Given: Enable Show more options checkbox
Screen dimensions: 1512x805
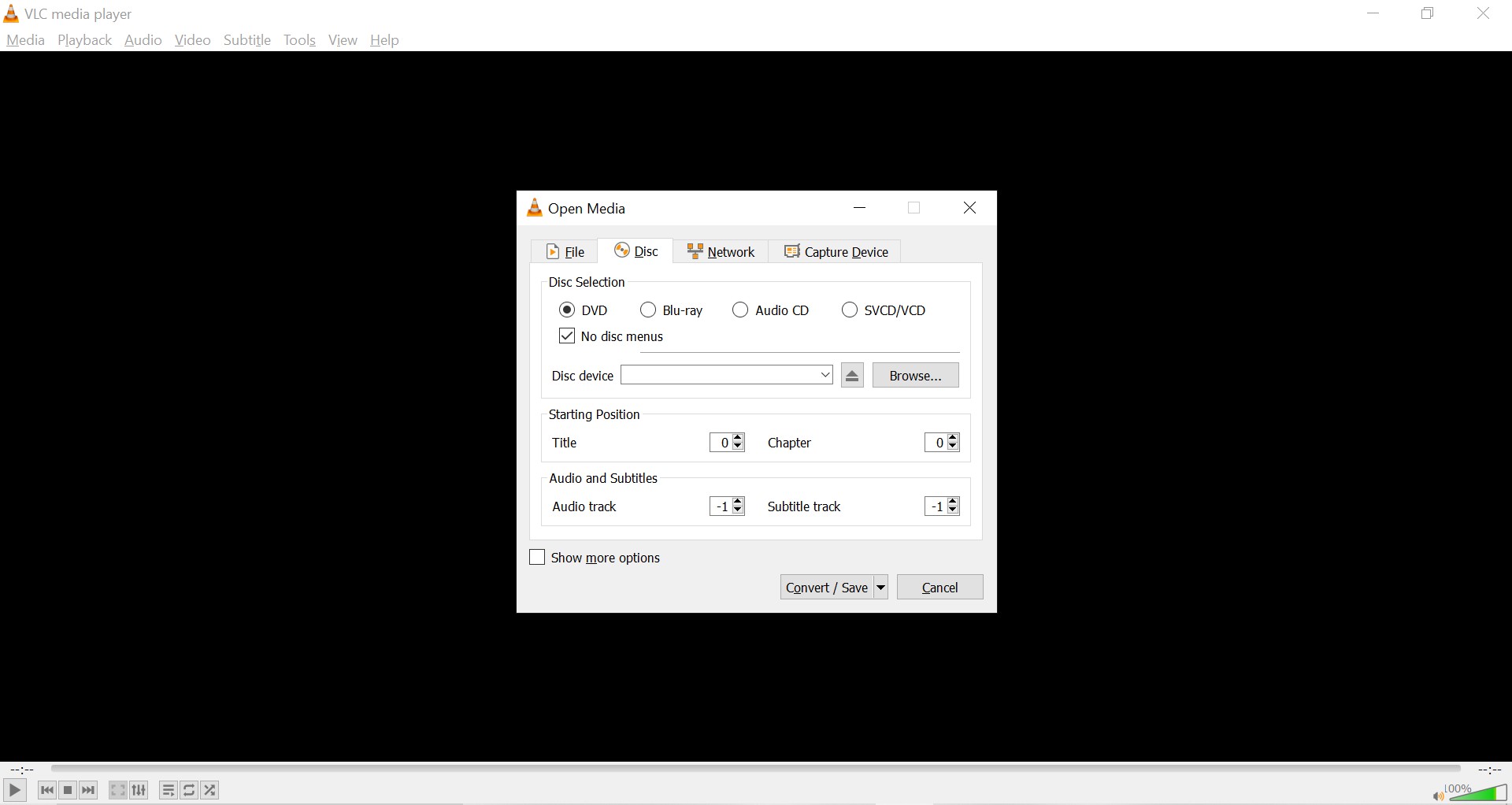Looking at the screenshot, I should coord(537,558).
